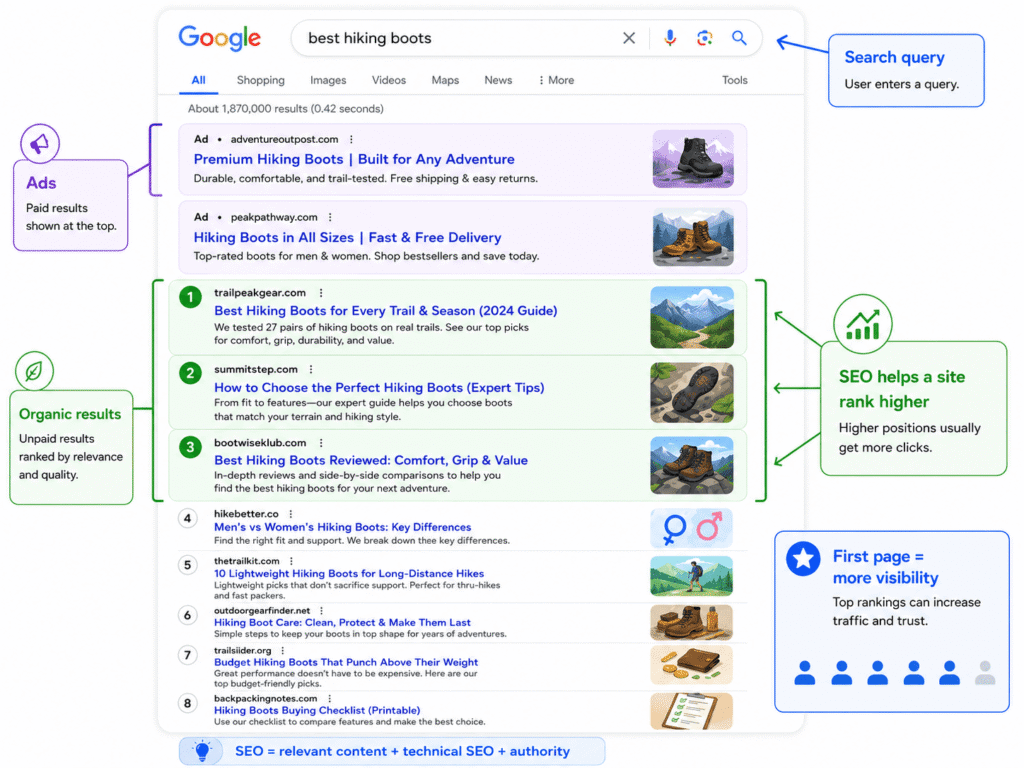The width and height of the screenshot is (1024, 768).
Task: Select the All tab
Action: tap(199, 80)
